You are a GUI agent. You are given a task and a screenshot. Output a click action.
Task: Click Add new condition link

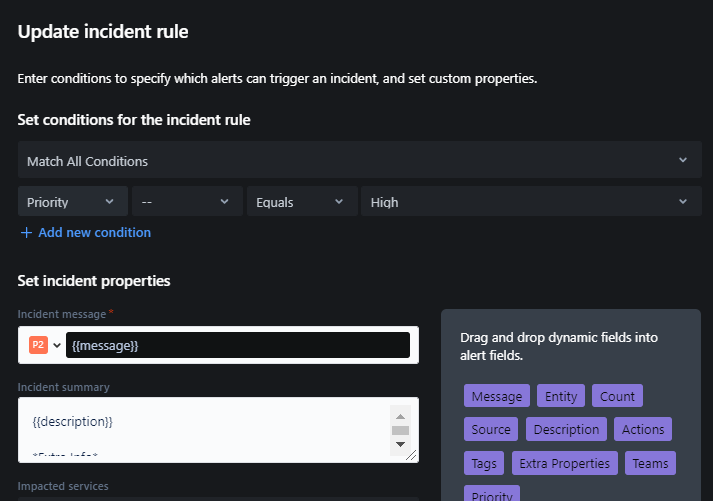pos(94,232)
